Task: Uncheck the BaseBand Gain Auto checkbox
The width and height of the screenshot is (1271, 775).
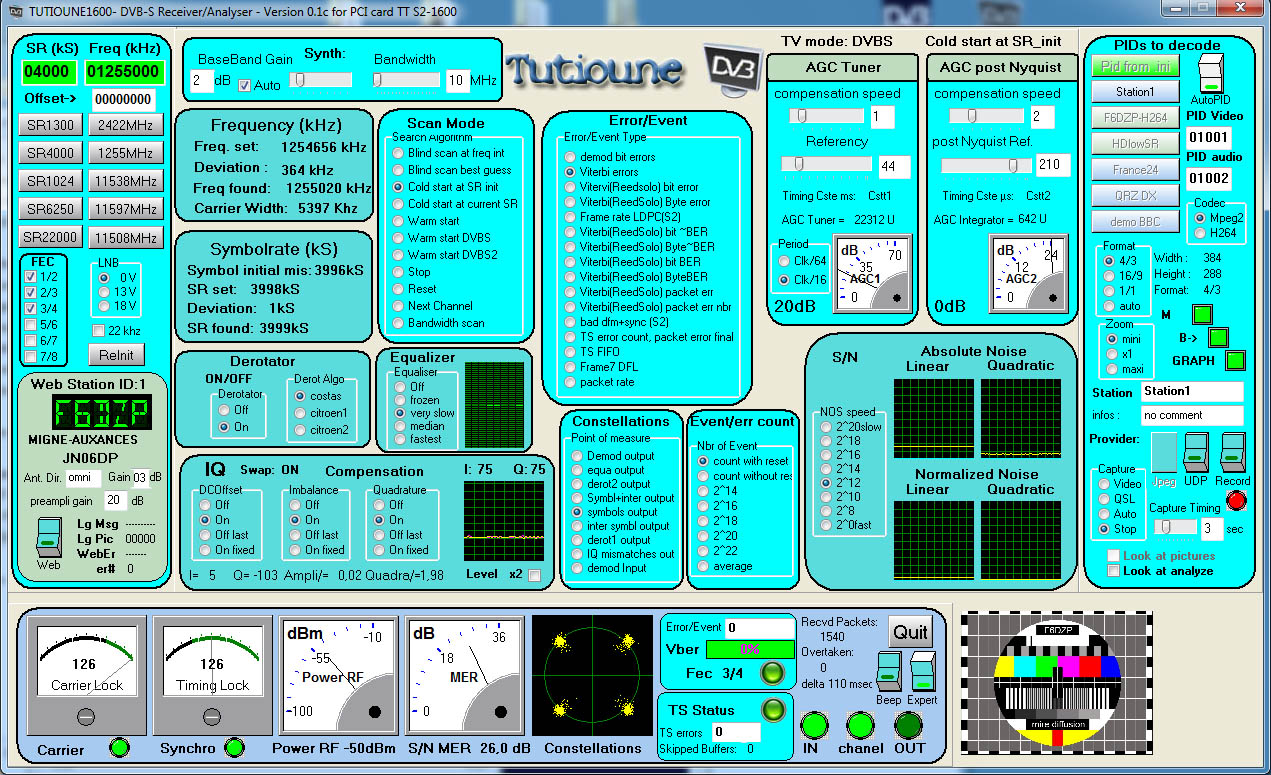Action: tap(244, 85)
